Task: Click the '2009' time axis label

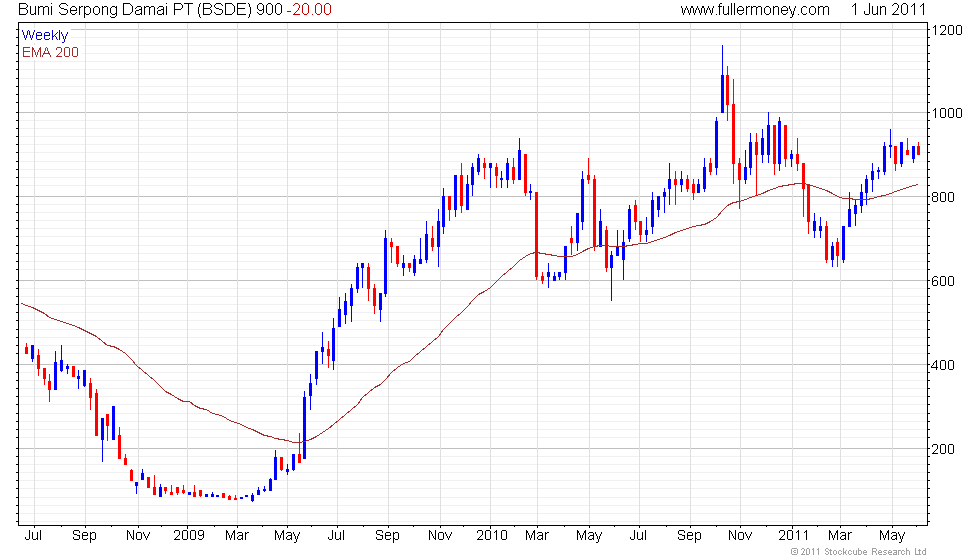Action: [189, 535]
